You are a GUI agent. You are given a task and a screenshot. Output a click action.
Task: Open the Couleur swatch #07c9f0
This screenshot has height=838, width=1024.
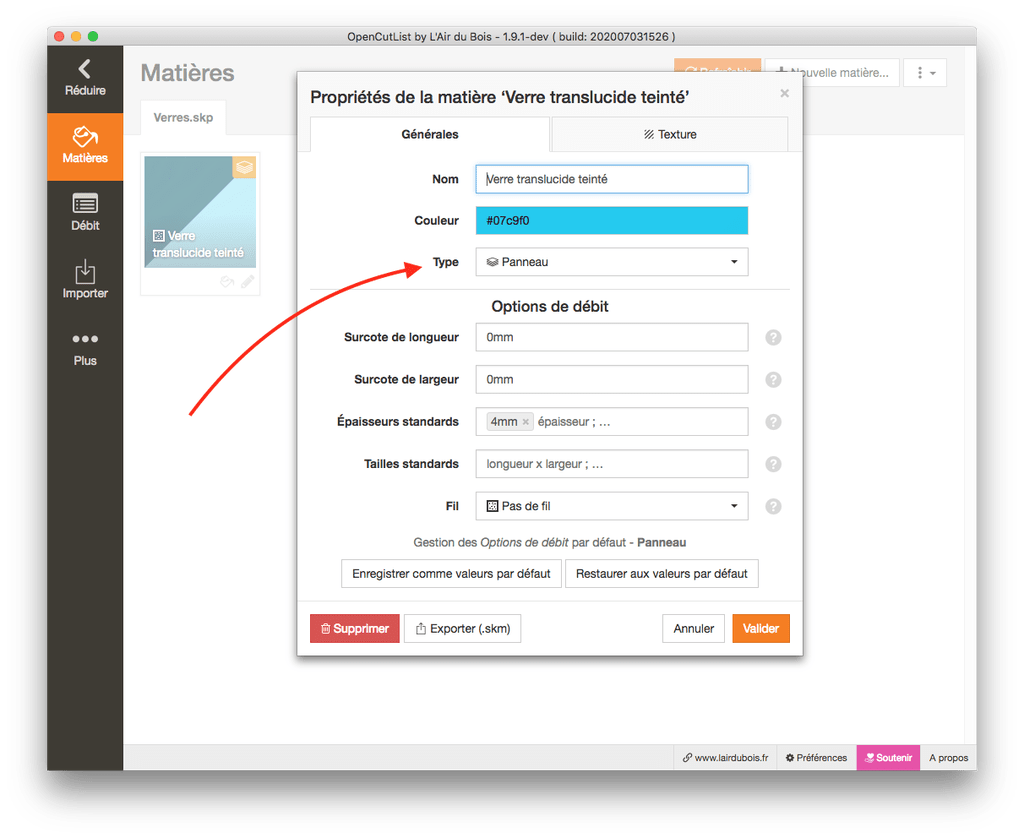coord(612,221)
